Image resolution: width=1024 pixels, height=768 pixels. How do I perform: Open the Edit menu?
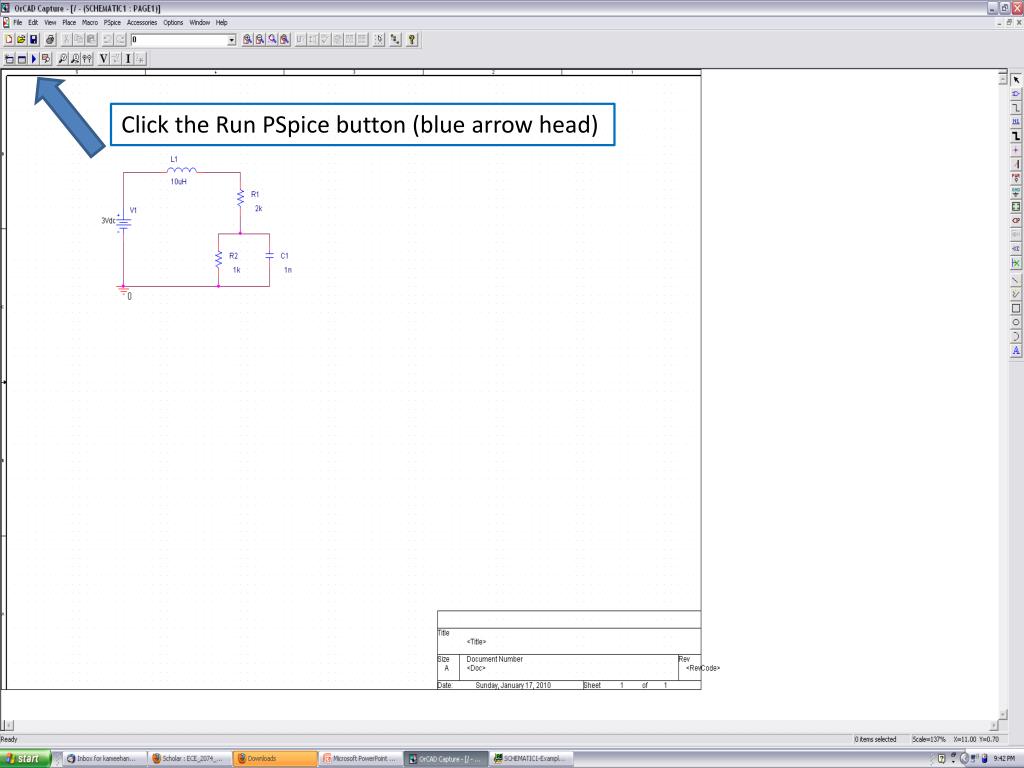[33, 22]
